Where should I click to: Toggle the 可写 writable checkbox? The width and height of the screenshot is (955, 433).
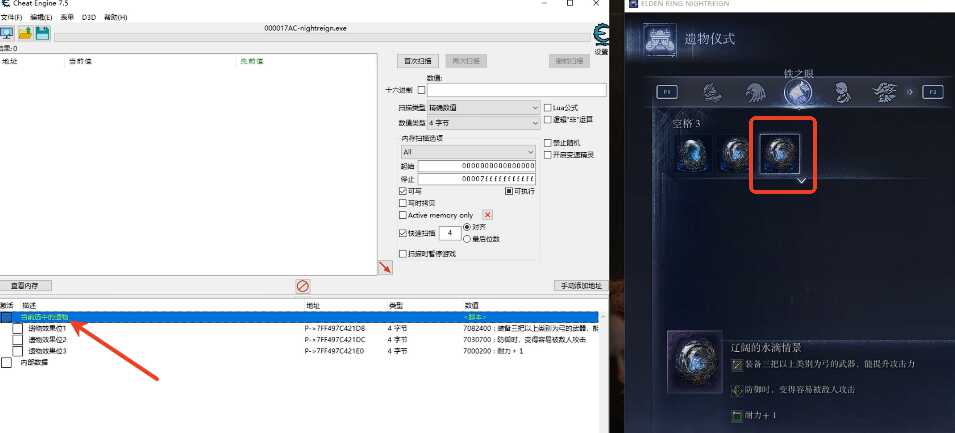tap(403, 191)
